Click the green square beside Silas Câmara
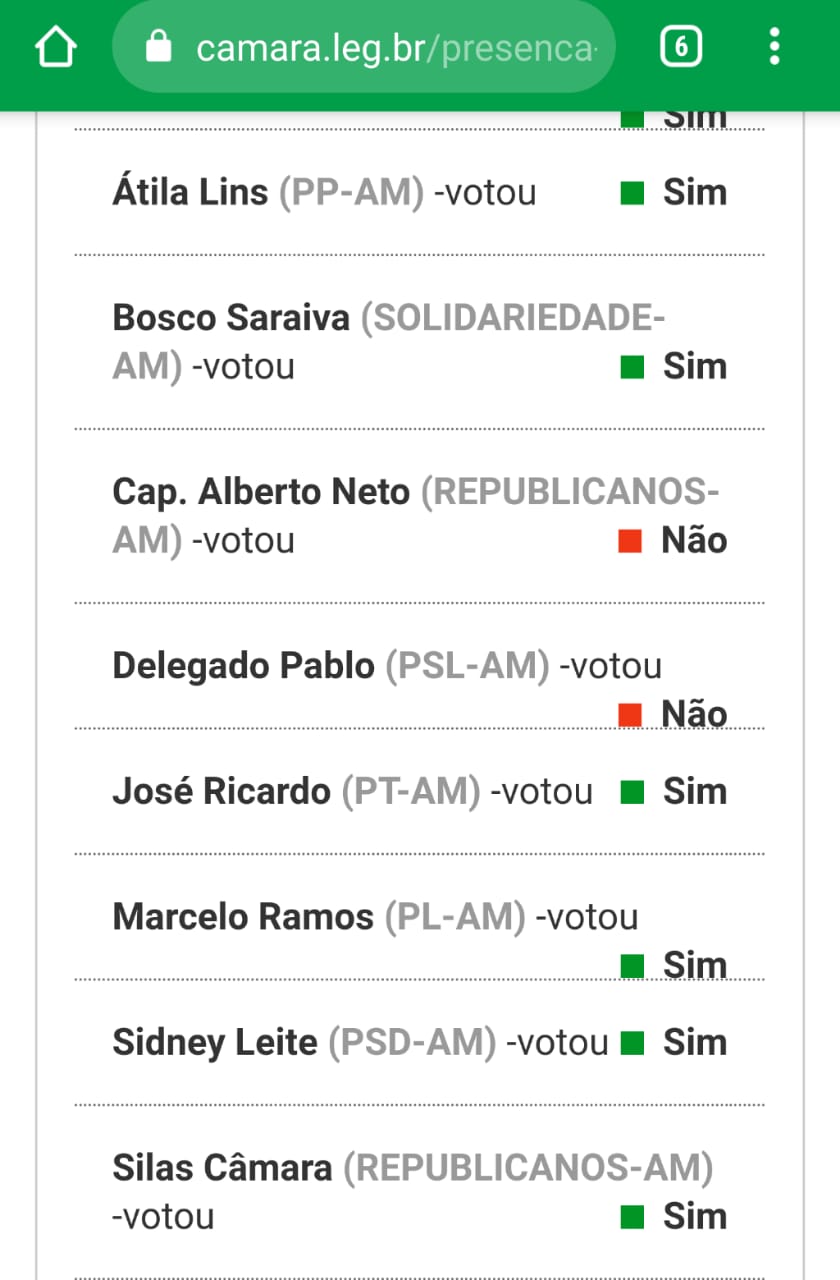The width and height of the screenshot is (840, 1280). tap(632, 1217)
